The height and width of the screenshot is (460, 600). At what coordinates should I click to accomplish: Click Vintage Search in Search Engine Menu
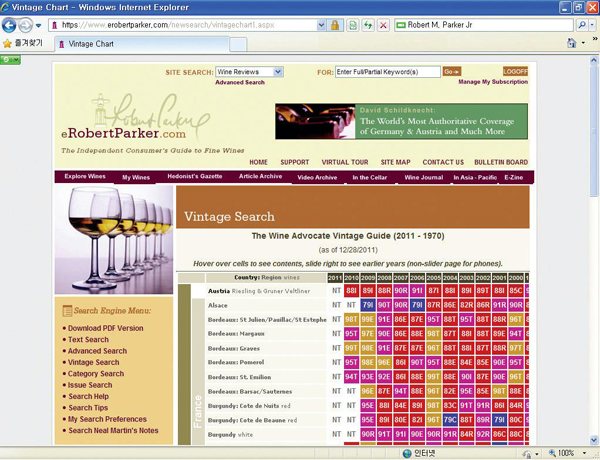tap(93, 362)
